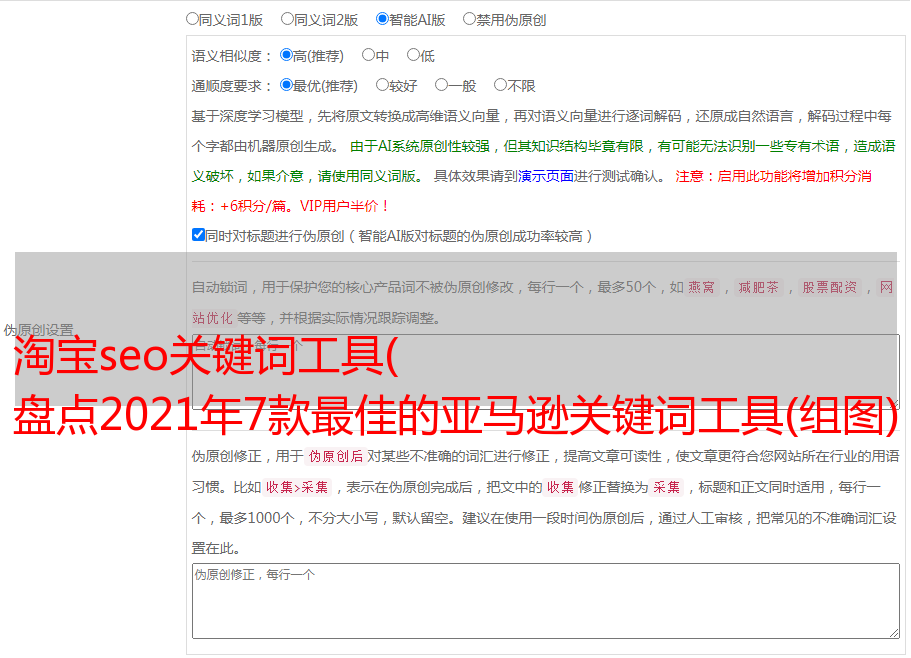
Task: Click the 通顺度要求 label
Action: click(x=232, y=86)
